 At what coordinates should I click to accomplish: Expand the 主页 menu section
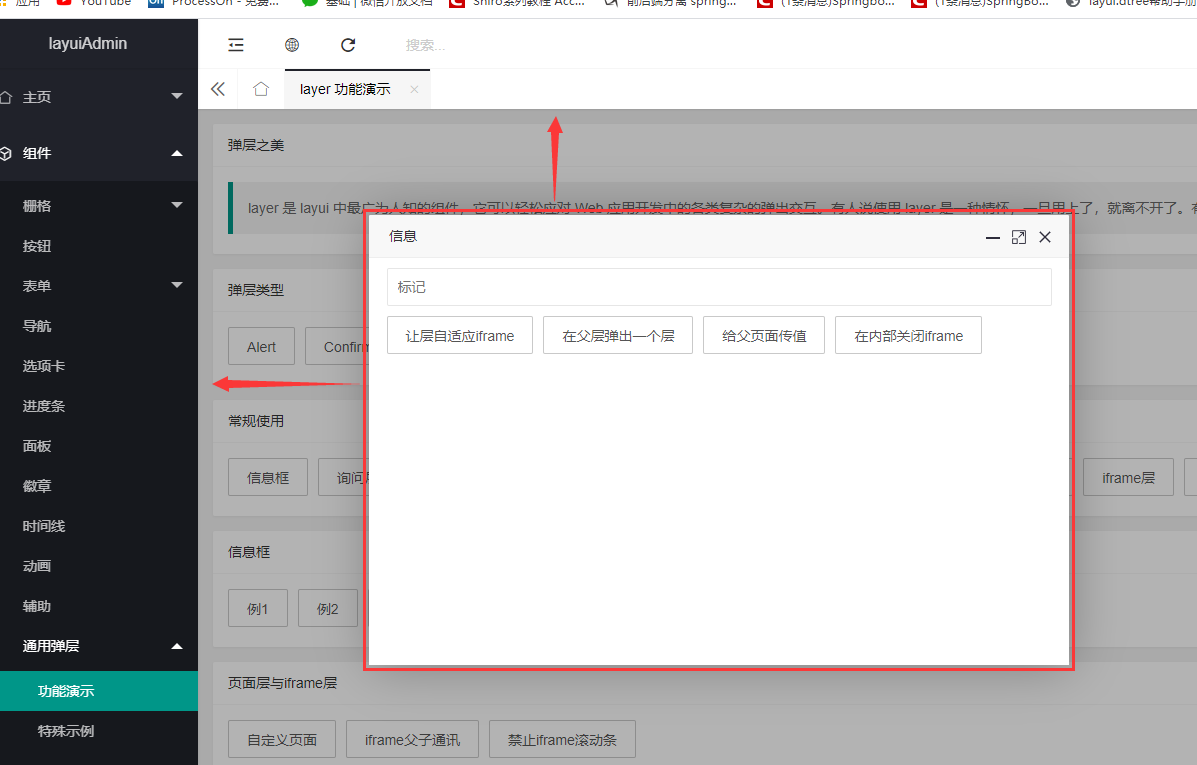pyautogui.click(x=99, y=97)
